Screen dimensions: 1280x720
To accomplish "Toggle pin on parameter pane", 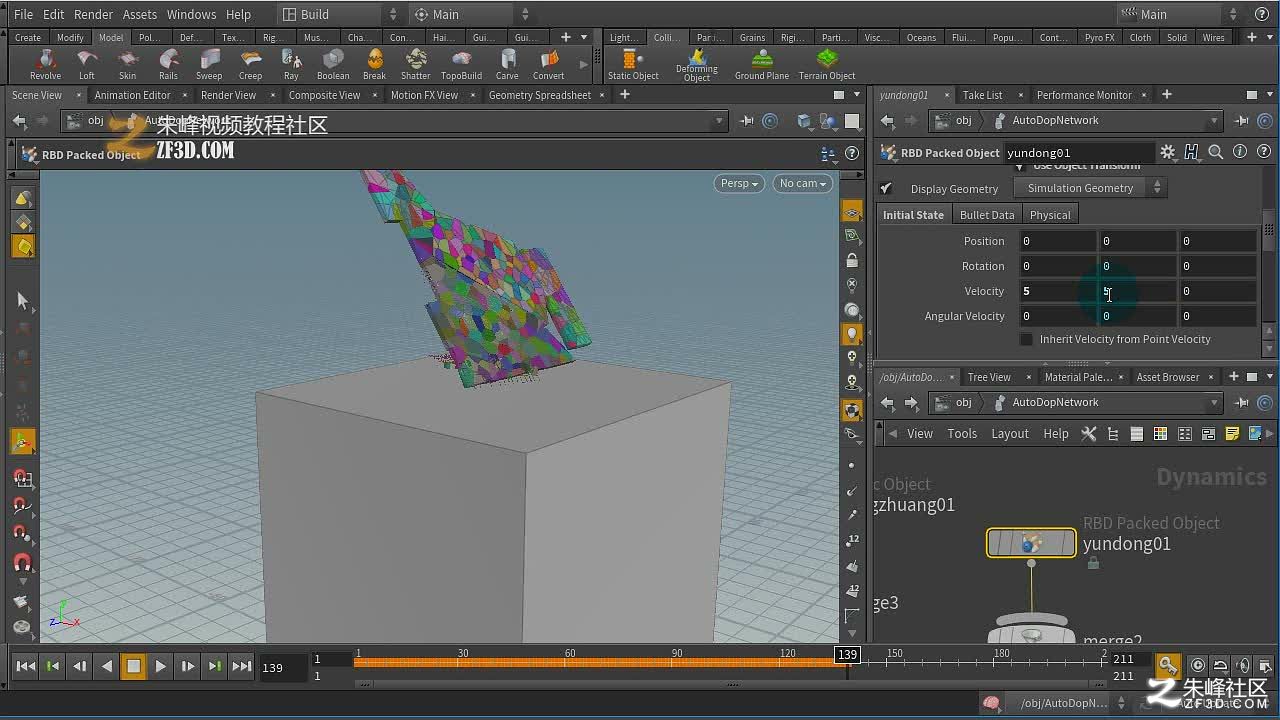I will point(1241,121).
